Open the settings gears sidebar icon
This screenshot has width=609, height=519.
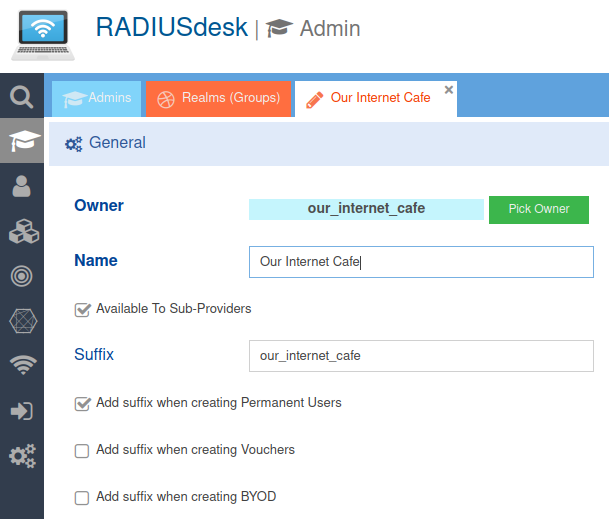point(22,456)
